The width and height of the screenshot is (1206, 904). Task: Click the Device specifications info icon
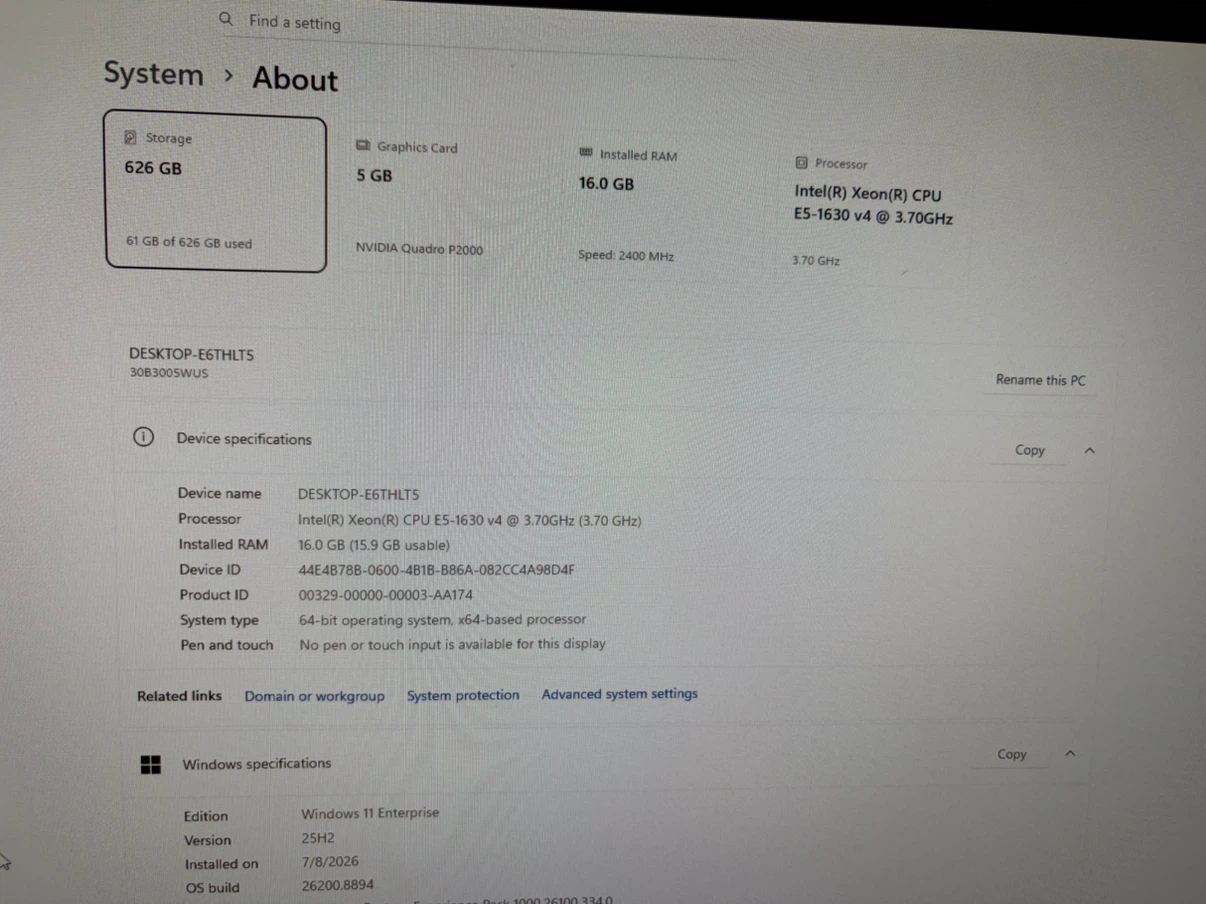(x=144, y=437)
